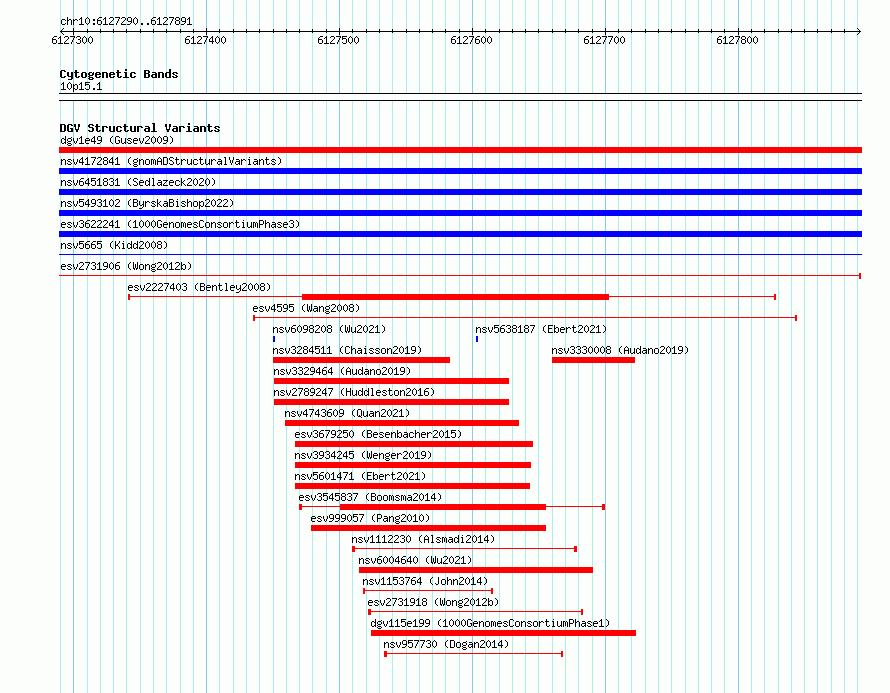Open nsv6098208 (Wu2021) variant
Screen dimensions: 890x693
[329, 329]
